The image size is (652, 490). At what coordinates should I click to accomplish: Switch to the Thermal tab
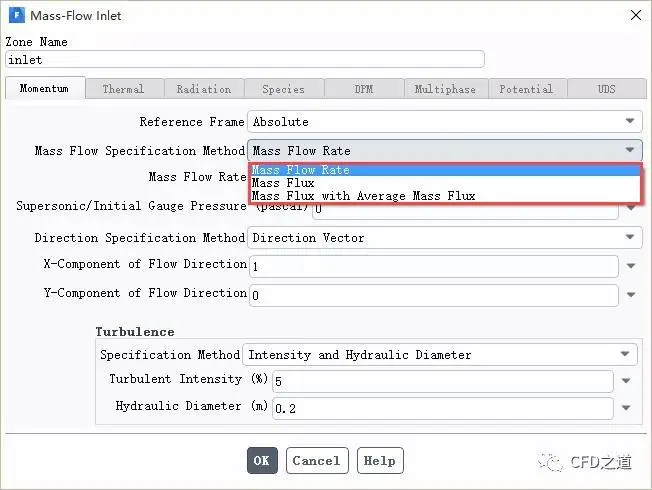(123, 89)
